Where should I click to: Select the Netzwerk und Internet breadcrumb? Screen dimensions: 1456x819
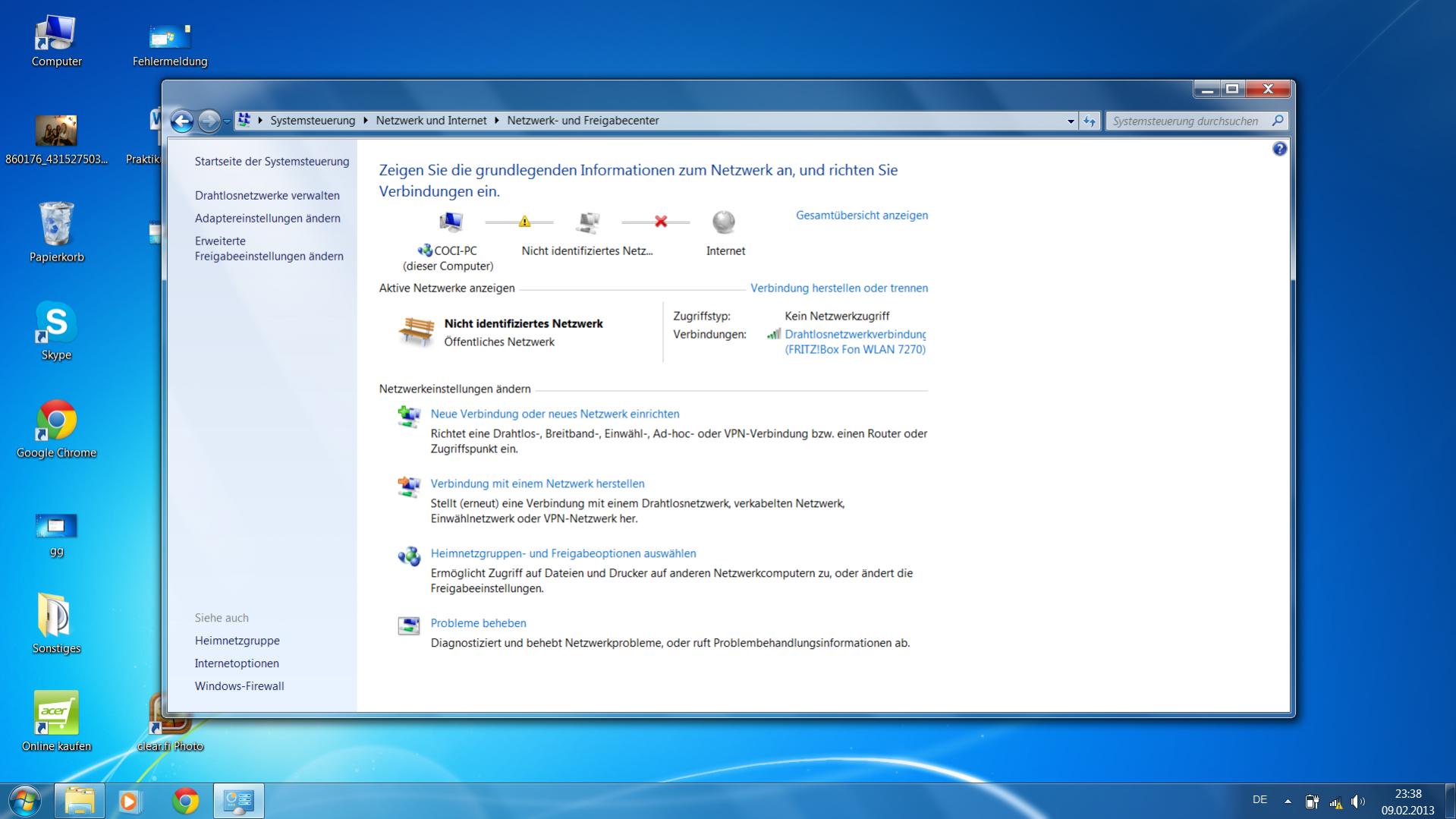tap(431, 121)
